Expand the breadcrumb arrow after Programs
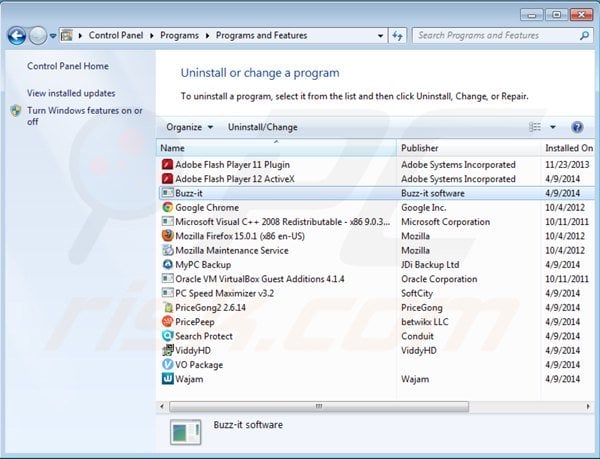The width and height of the screenshot is (600, 459). tap(207, 36)
